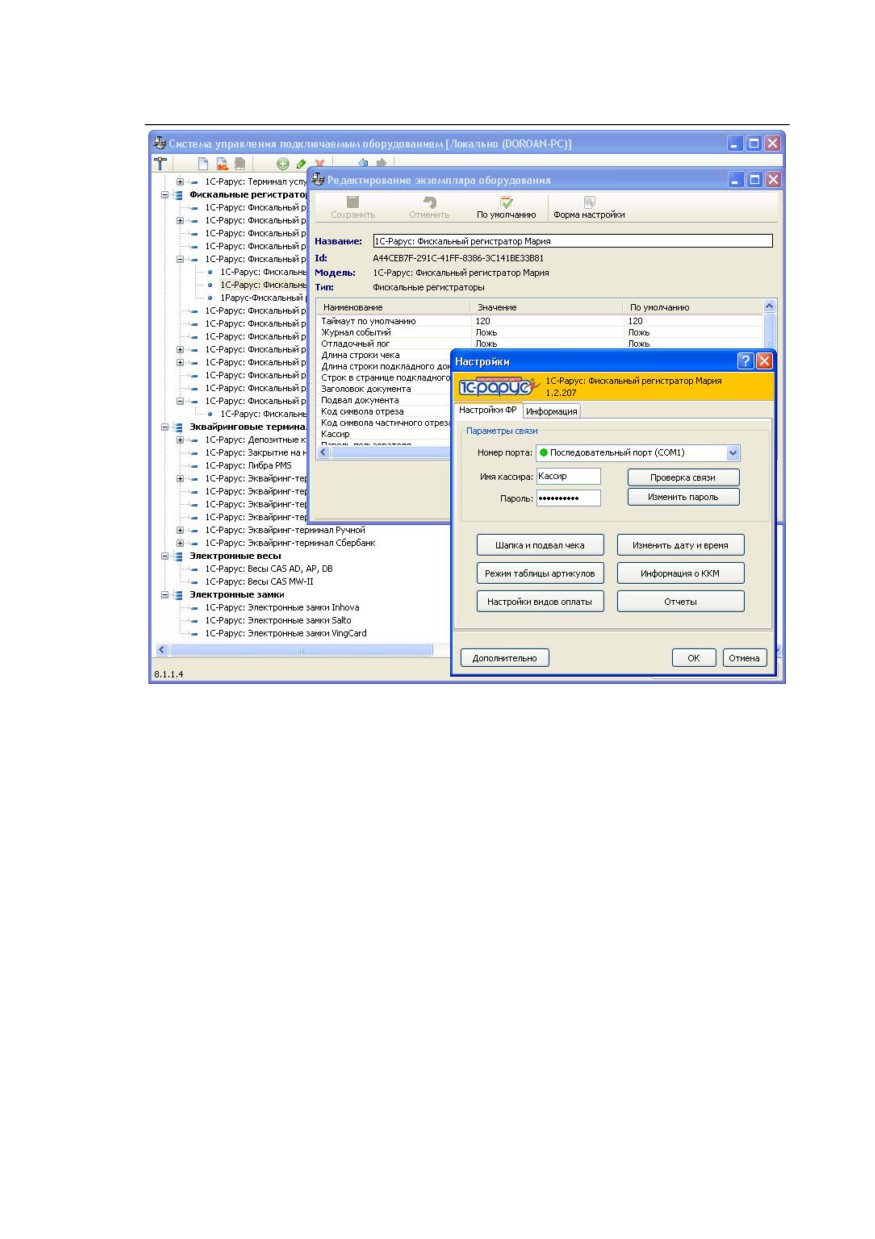Image resolution: width=875 pixels, height=1239 pixels.
Task: Click 'Информация о ККМ' button
Action: [x=680, y=573]
